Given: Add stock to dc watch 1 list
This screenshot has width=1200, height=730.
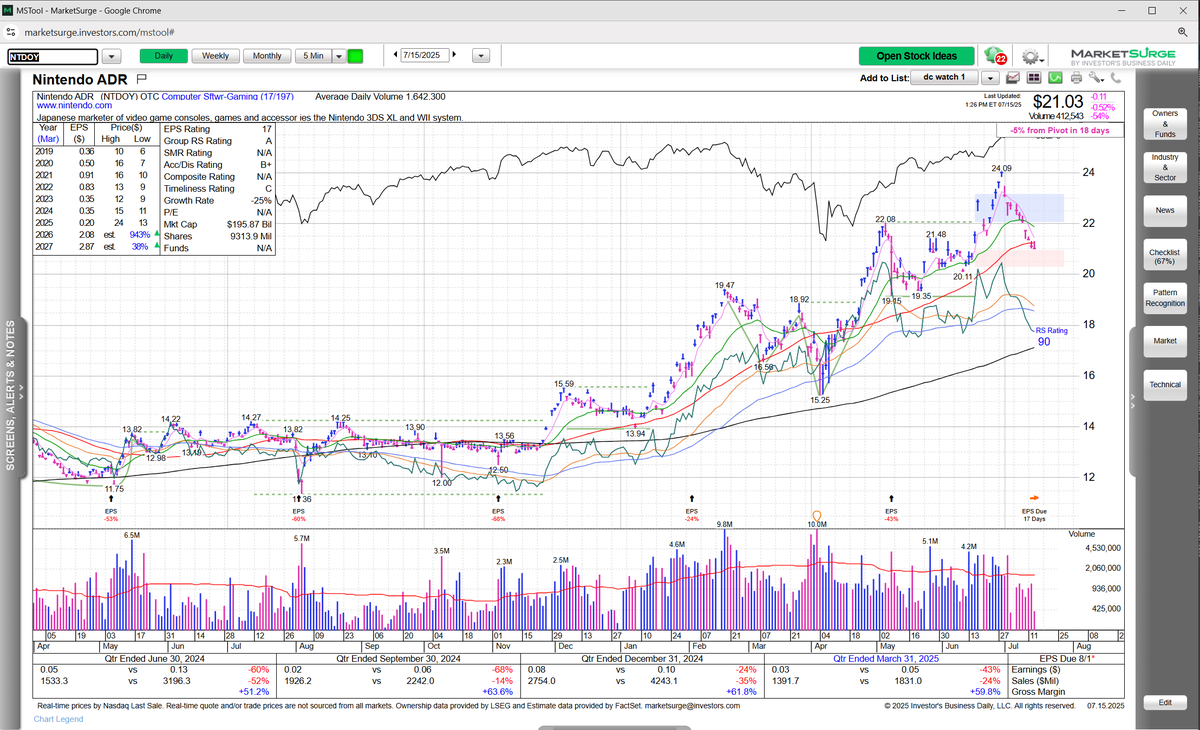Looking at the screenshot, I should click(944, 77).
